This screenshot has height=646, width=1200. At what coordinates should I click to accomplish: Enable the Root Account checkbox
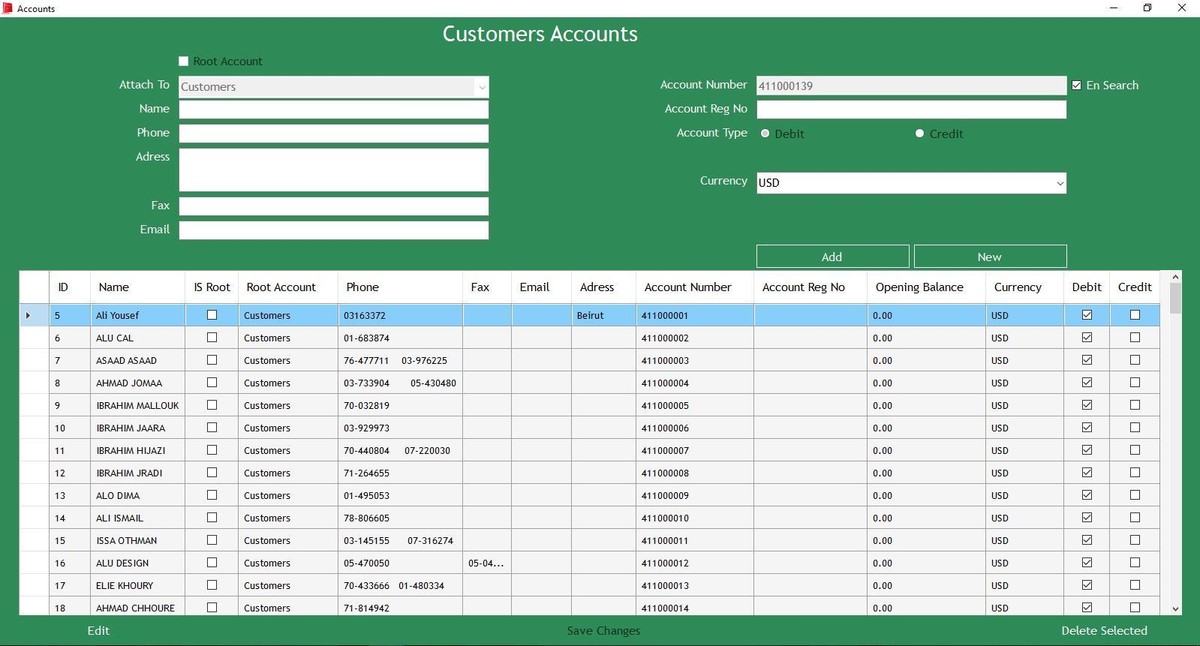(183, 61)
